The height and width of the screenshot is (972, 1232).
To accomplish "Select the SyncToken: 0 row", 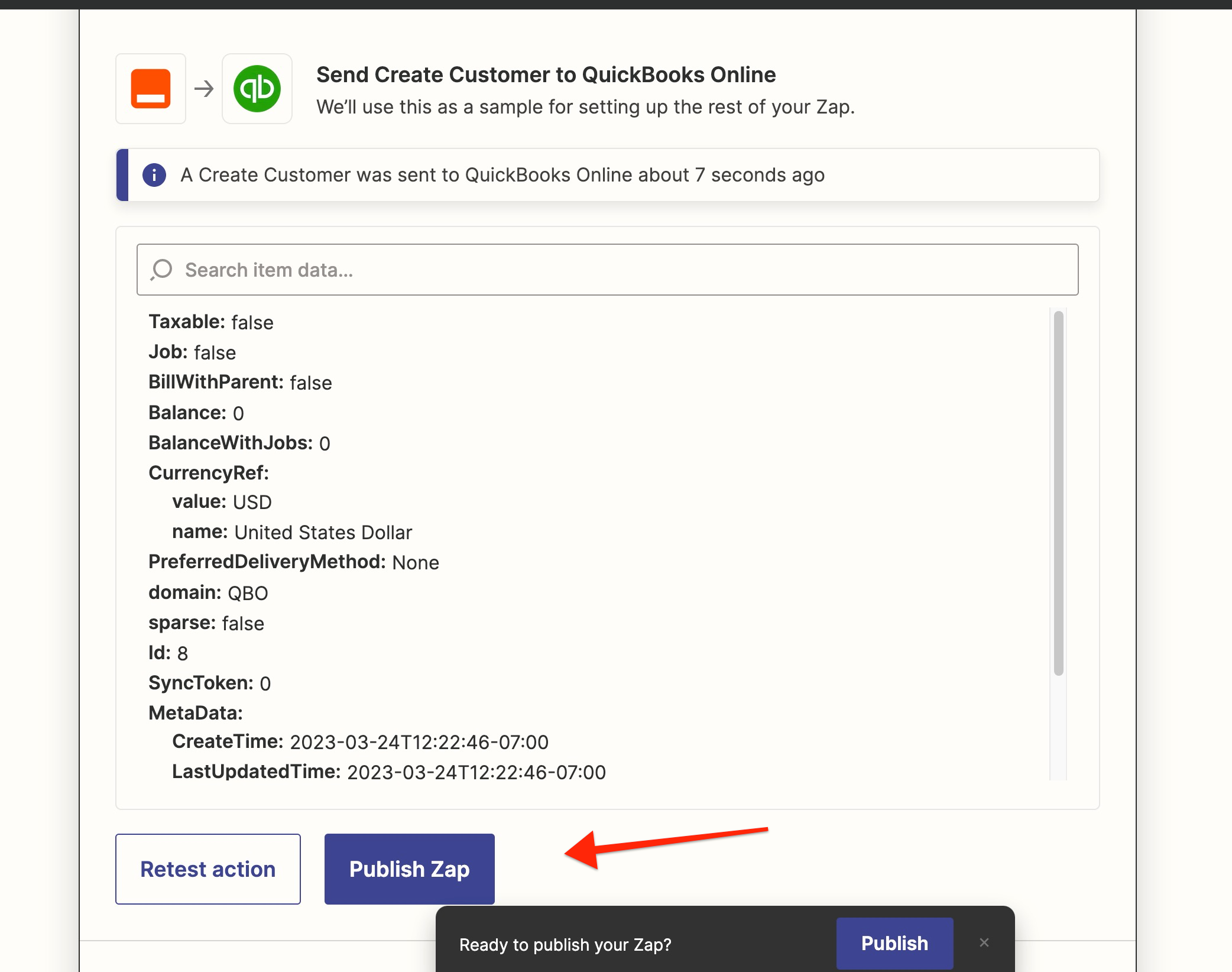I will point(210,683).
